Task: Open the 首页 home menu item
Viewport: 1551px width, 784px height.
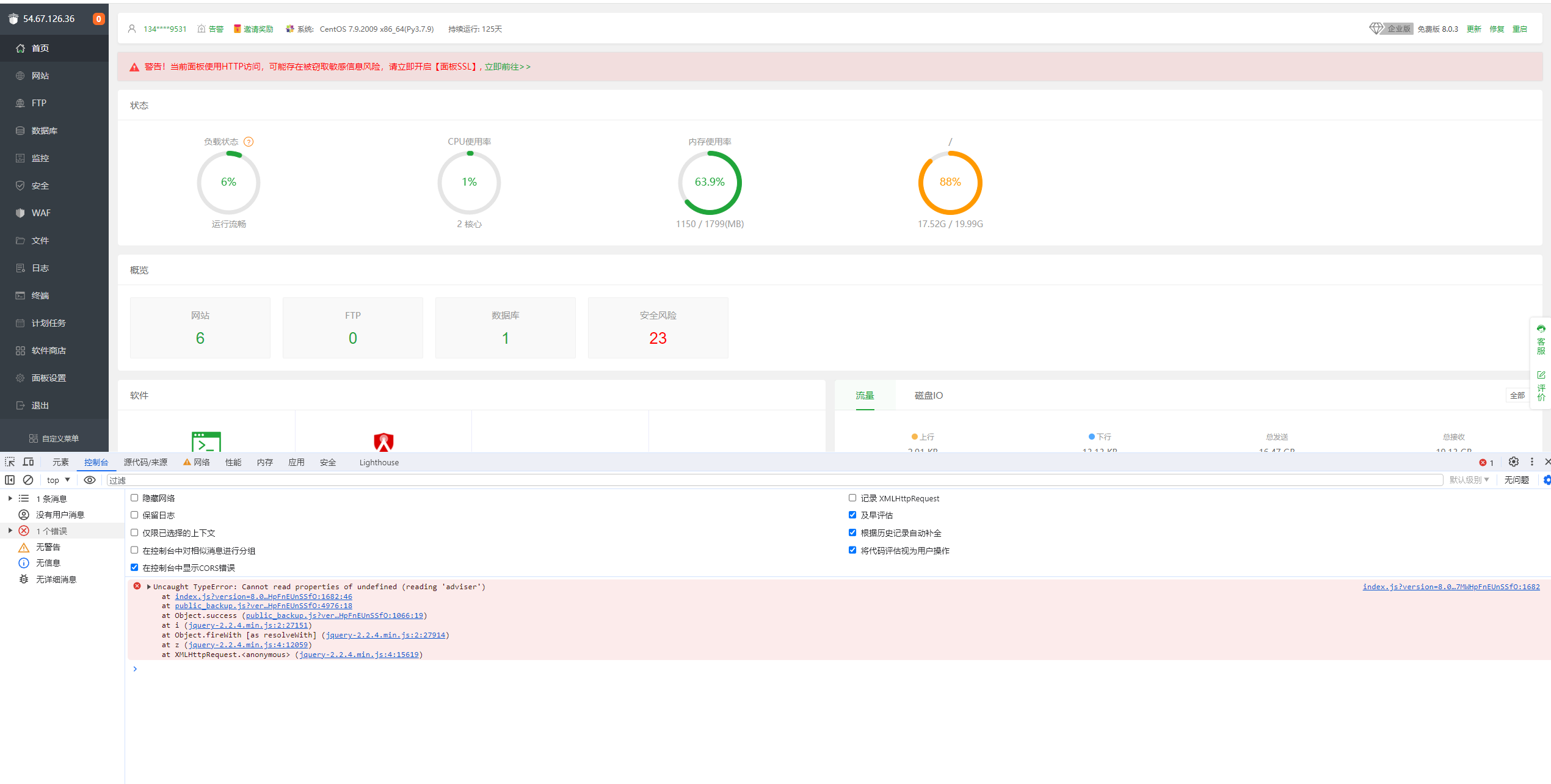Action: pyautogui.click(x=54, y=48)
